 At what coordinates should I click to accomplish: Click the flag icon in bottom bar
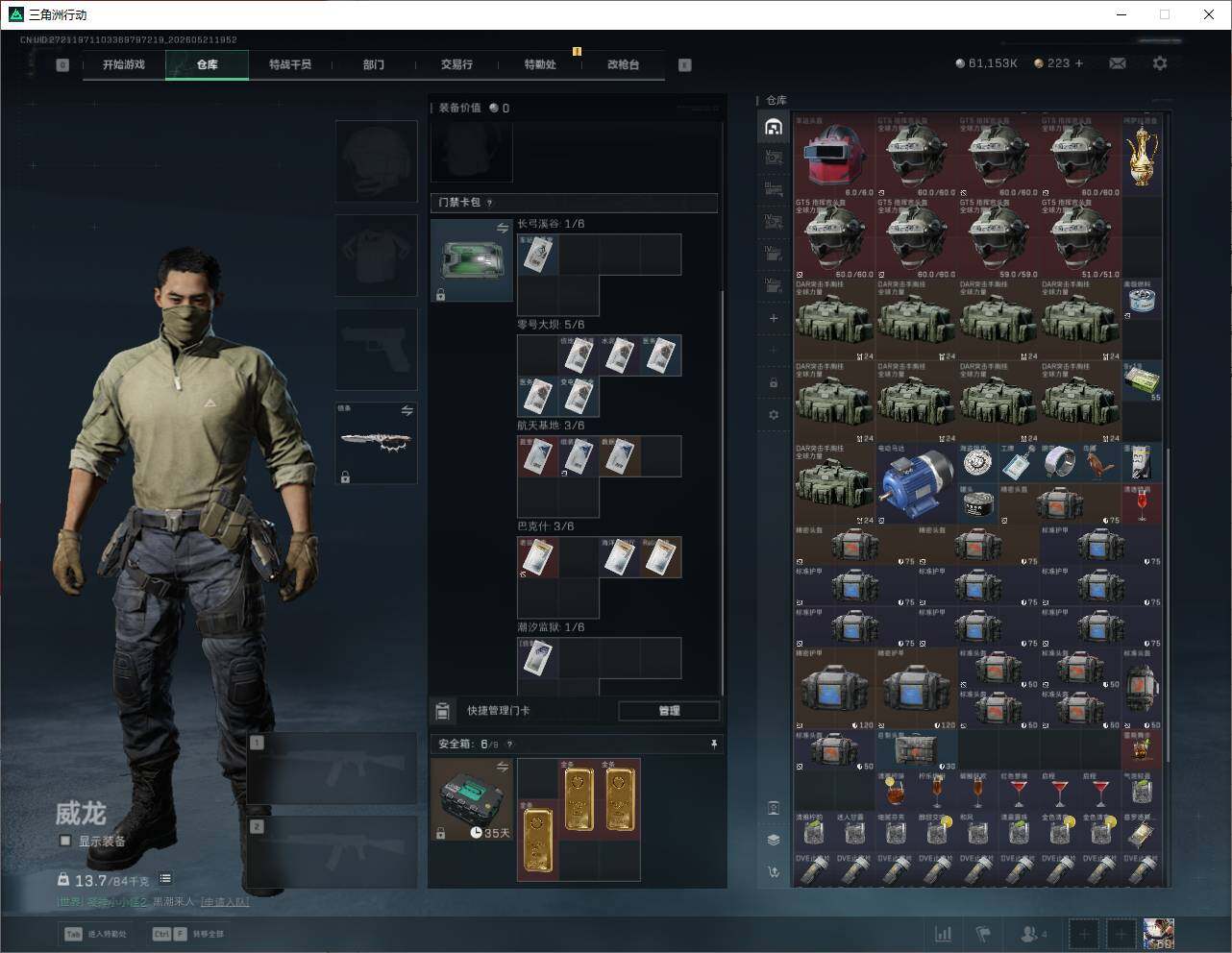(983, 934)
